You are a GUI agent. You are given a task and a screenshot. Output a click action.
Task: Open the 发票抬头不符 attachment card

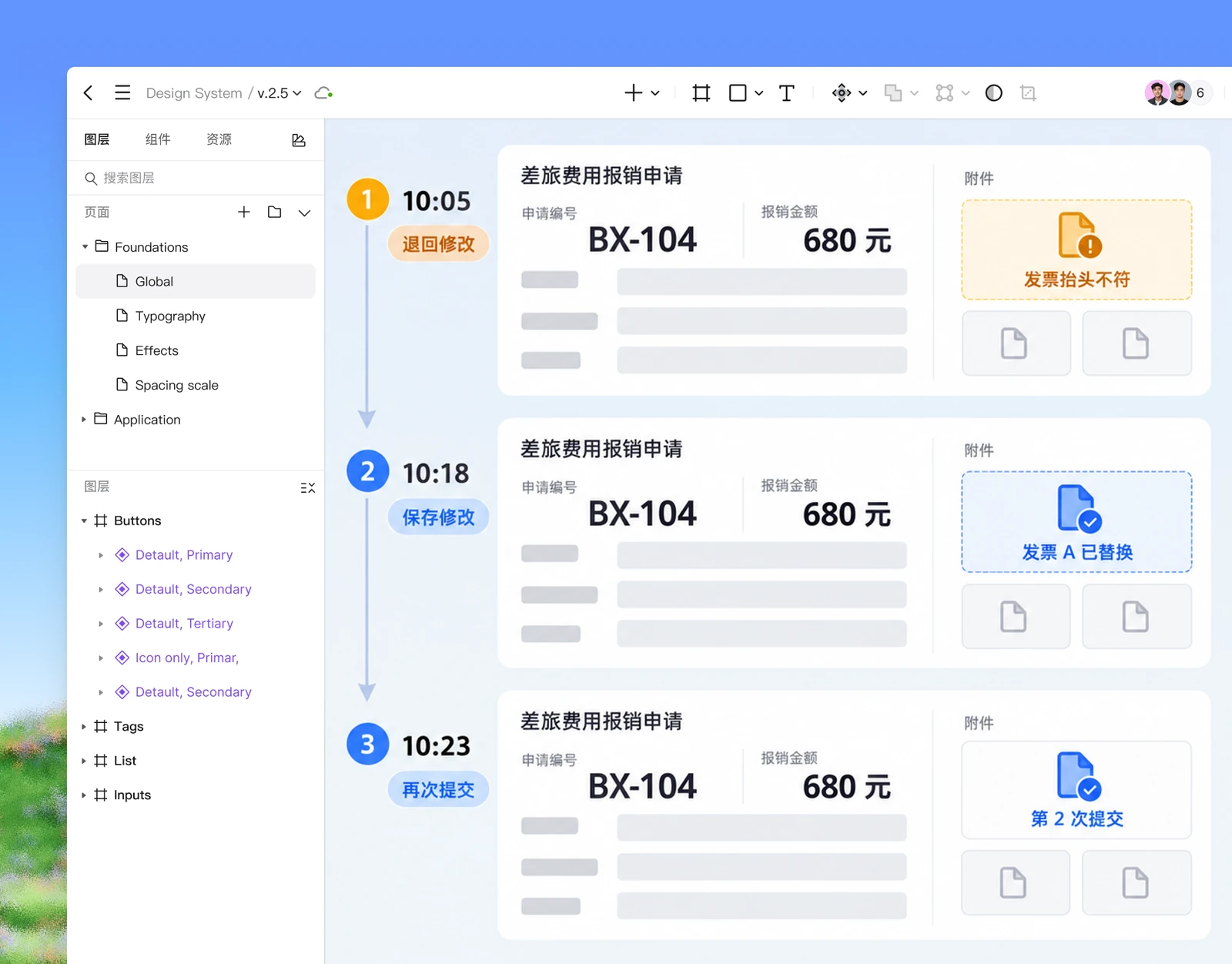[x=1076, y=249]
